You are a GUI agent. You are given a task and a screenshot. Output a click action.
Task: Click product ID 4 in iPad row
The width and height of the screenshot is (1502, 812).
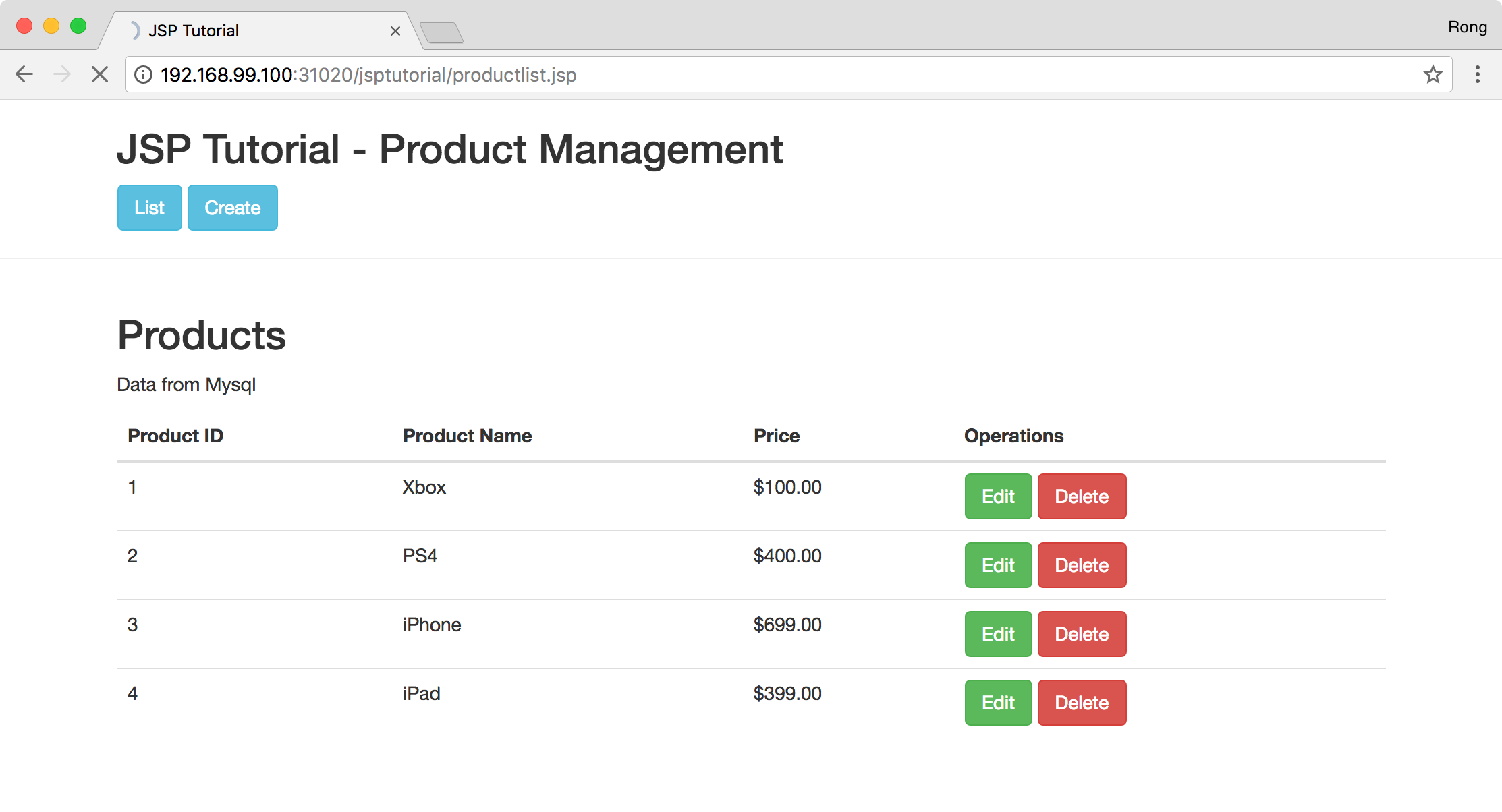coord(132,693)
